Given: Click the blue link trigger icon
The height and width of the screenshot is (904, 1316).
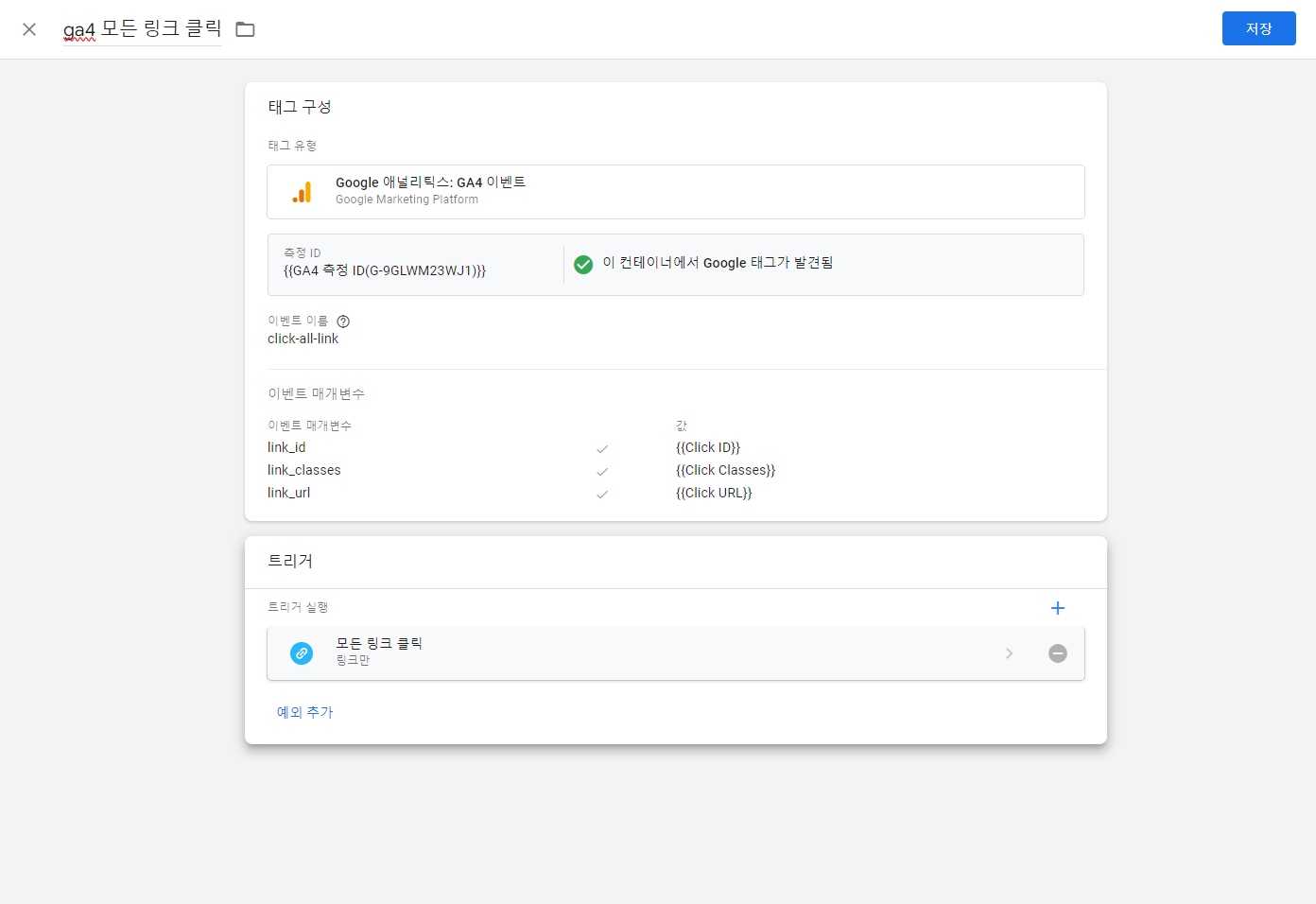Looking at the screenshot, I should tap(302, 653).
